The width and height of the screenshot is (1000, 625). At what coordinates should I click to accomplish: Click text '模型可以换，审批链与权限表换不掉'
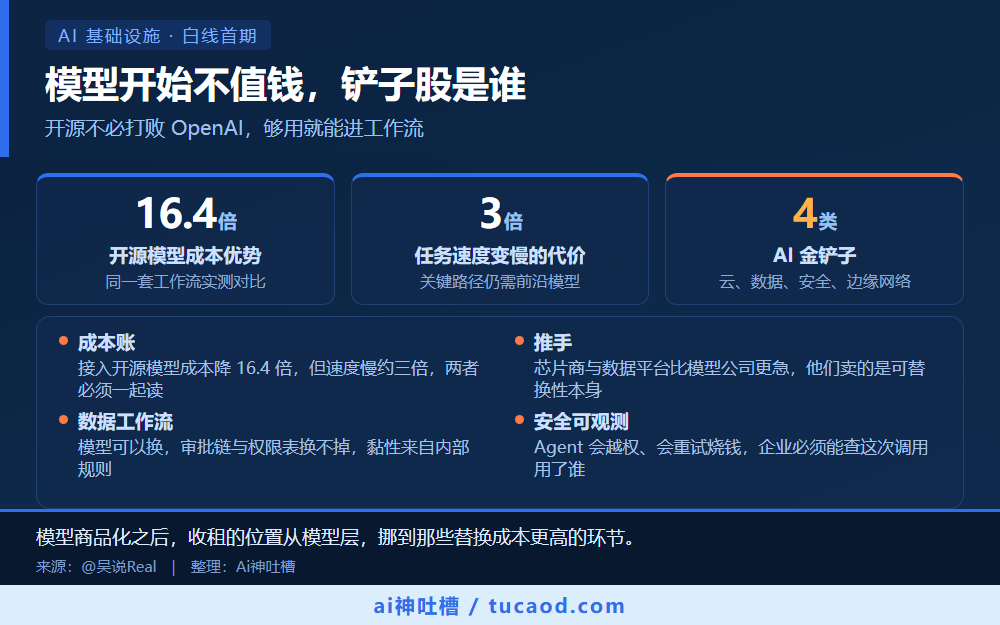pos(214,448)
